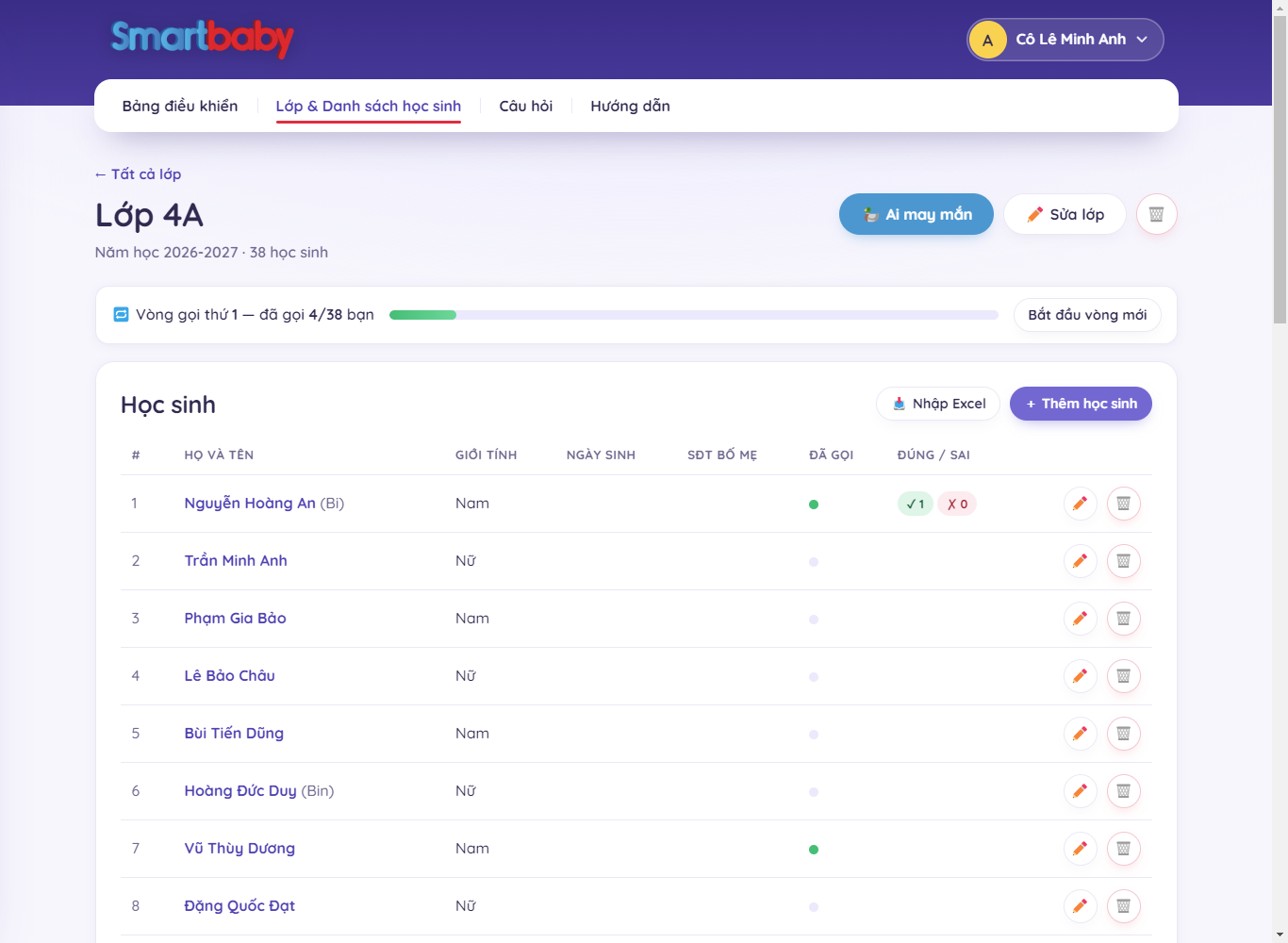Switch to Hướng dẫn tab
Viewport: 1288px width, 943px height.
631,106
